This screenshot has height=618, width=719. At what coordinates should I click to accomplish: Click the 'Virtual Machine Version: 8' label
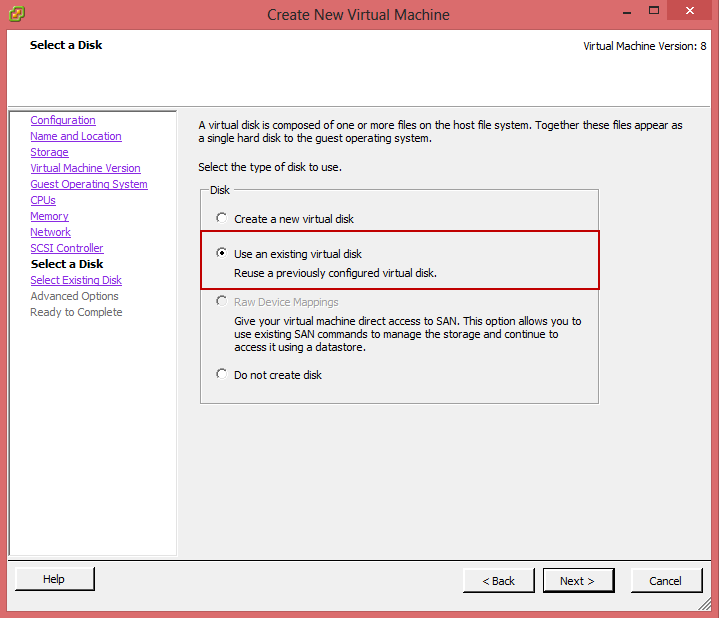click(x=645, y=46)
